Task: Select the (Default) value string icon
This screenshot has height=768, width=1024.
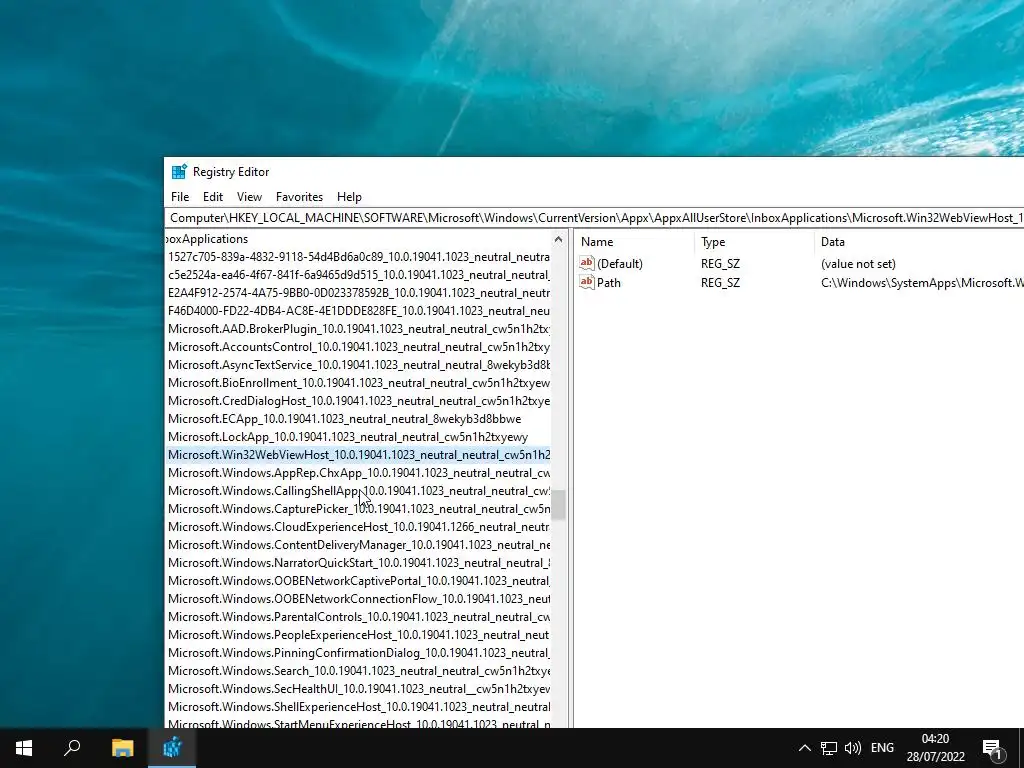Action: tap(586, 263)
